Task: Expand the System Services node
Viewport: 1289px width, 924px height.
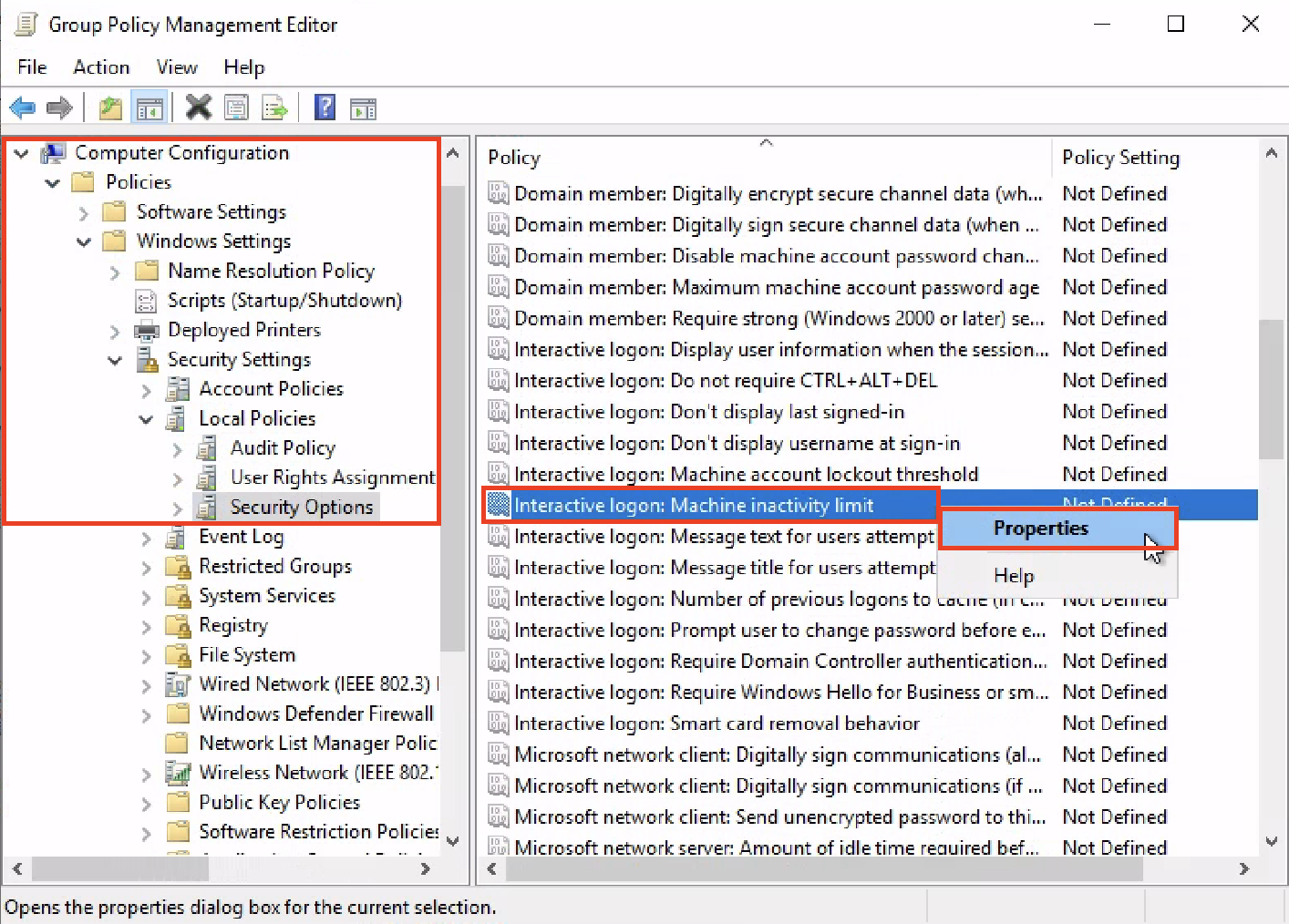Action: point(146,597)
